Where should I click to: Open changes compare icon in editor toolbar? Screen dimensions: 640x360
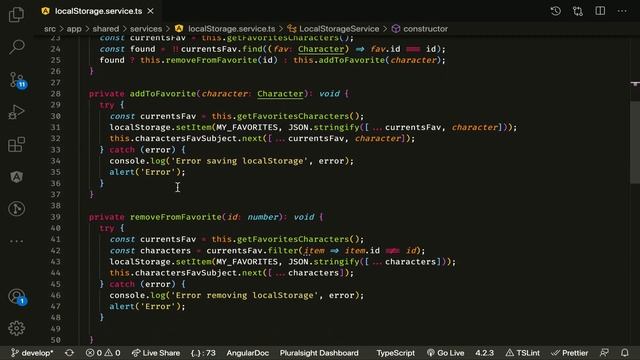[x=578, y=11]
